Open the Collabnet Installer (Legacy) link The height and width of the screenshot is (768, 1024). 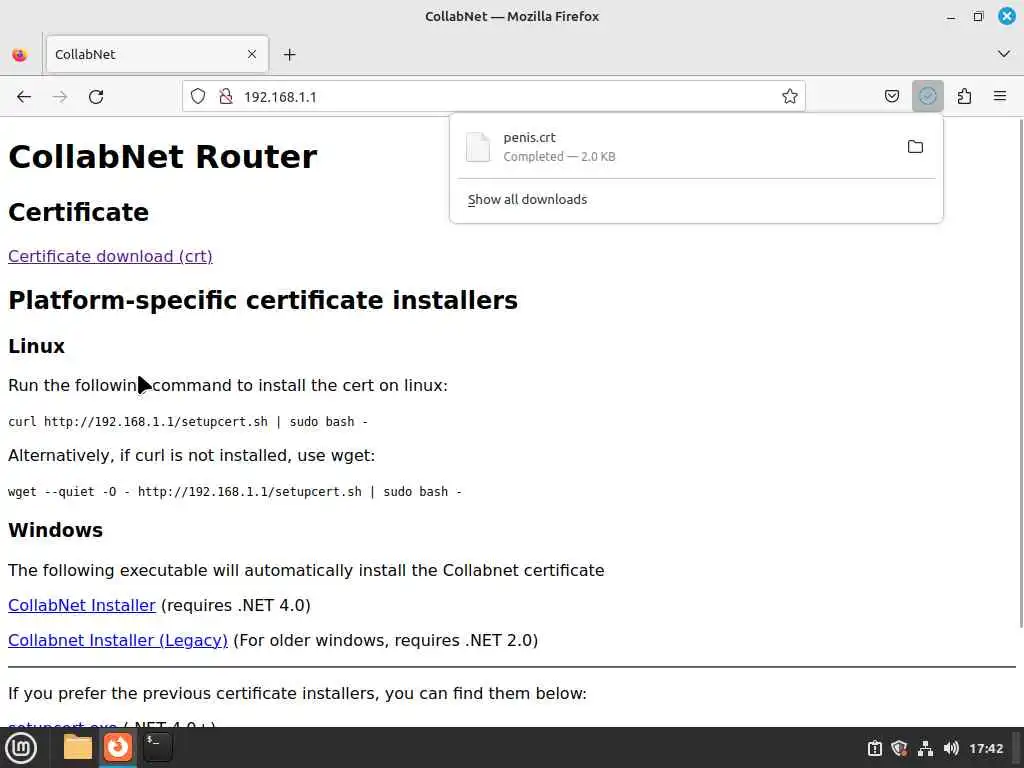pyautogui.click(x=118, y=641)
